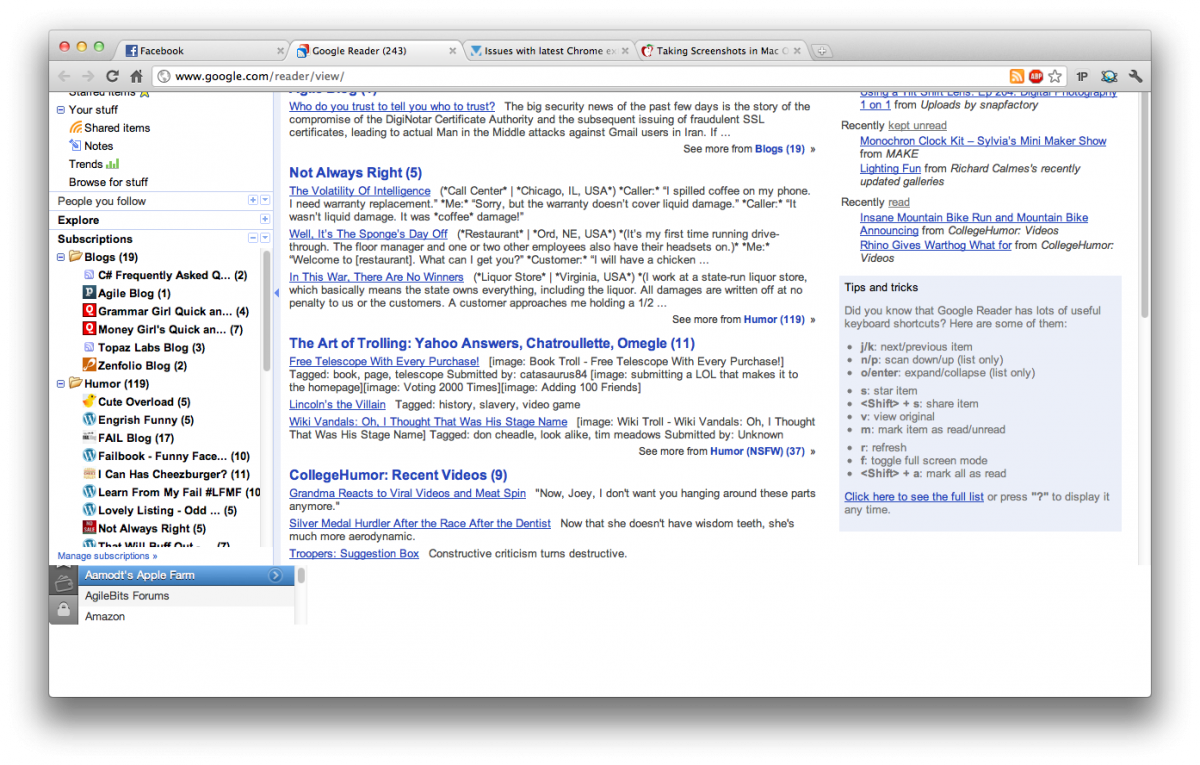Go to the home page via house icon

(136, 76)
